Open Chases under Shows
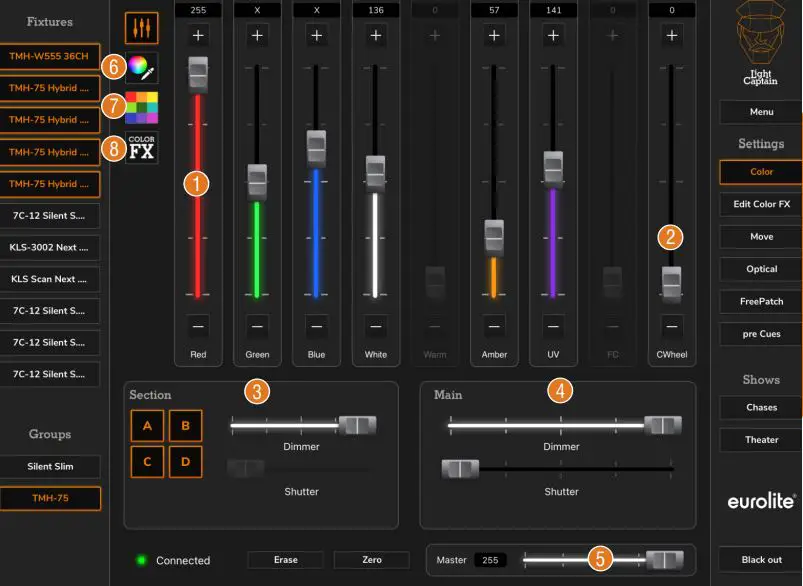 [x=761, y=408]
